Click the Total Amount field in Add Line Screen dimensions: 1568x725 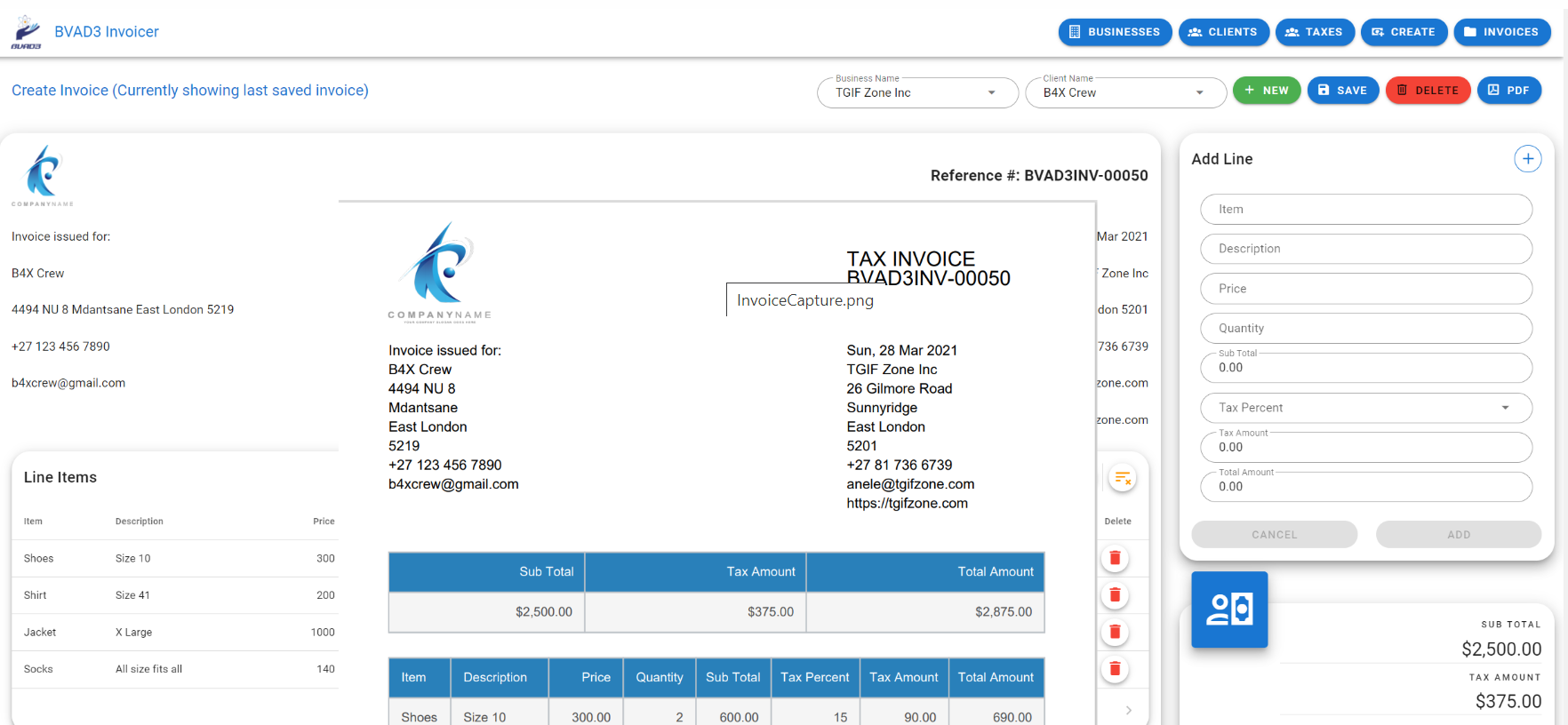[x=1366, y=487]
